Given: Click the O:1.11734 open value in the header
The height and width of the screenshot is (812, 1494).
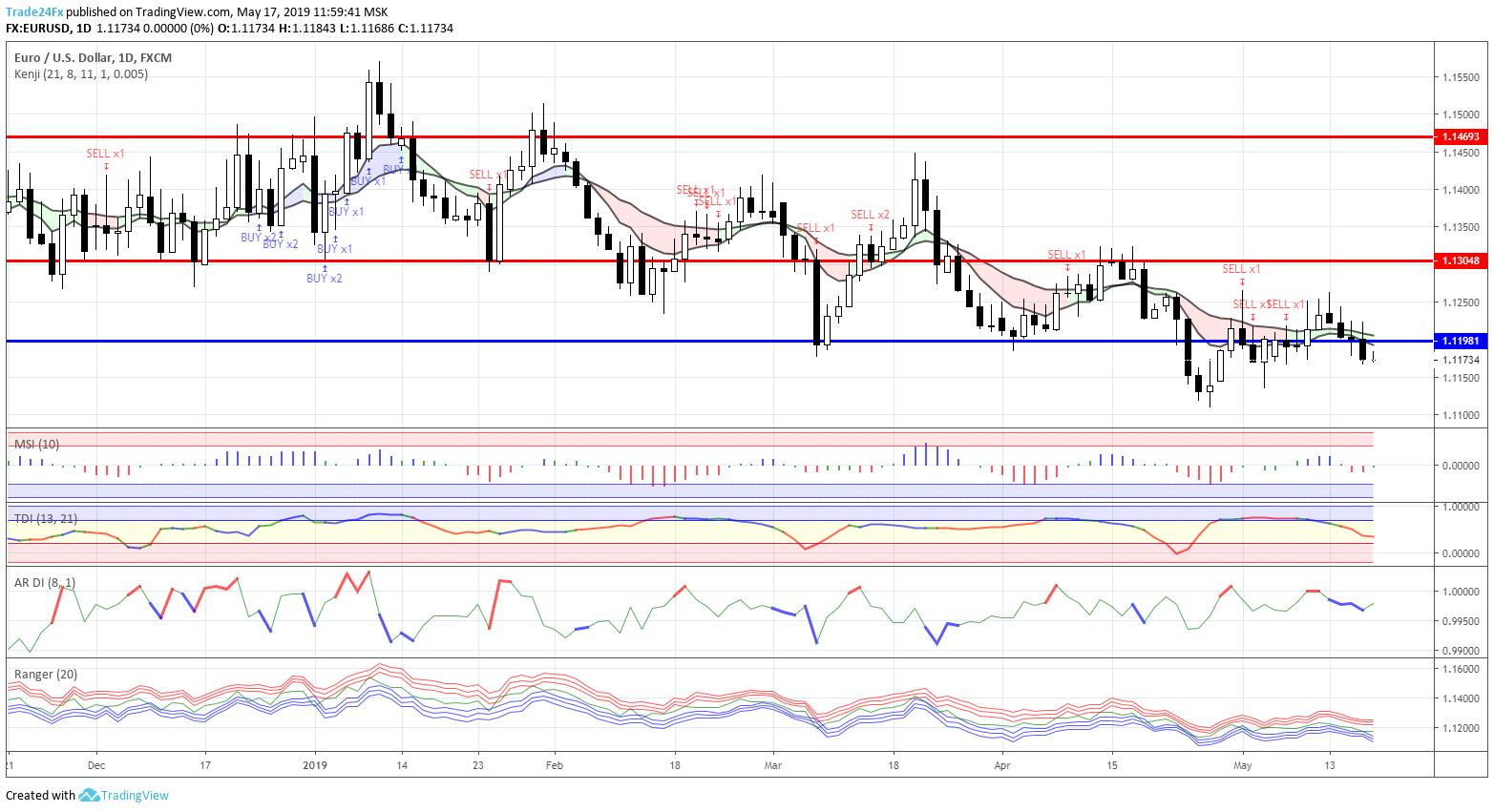Looking at the screenshot, I should [246, 29].
